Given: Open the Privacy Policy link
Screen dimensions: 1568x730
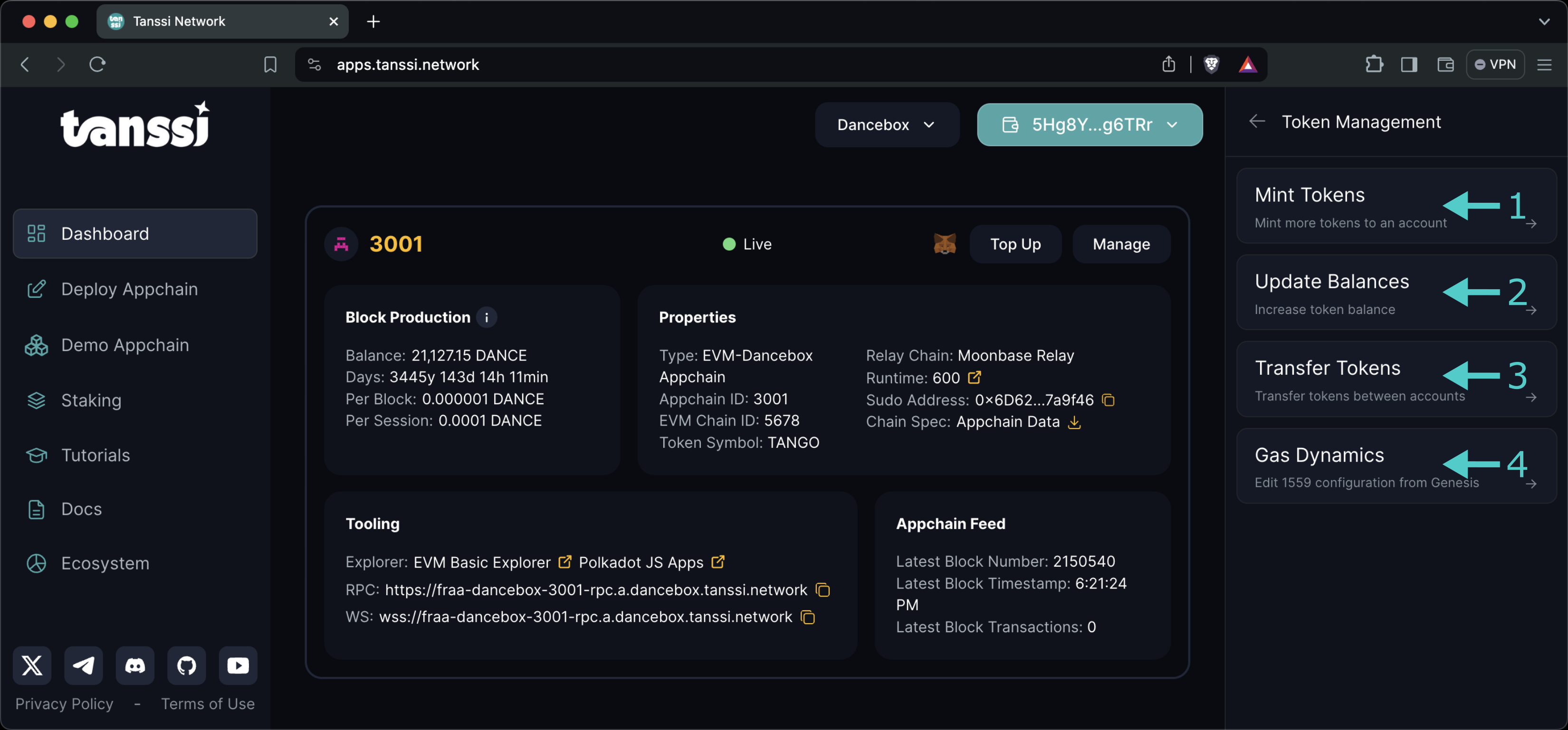Looking at the screenshot, I should point(65,704).
